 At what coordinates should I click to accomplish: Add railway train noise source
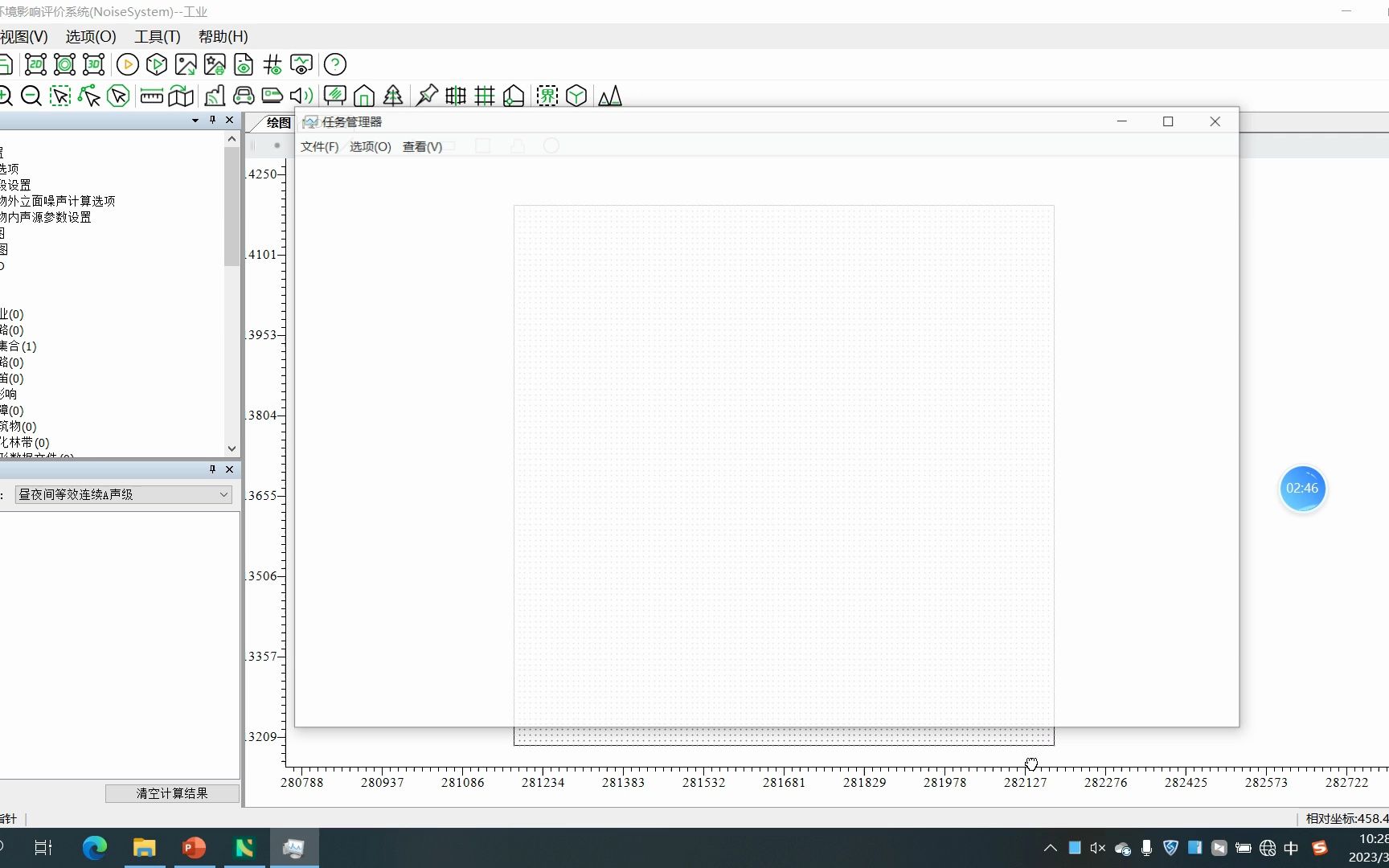272,96
